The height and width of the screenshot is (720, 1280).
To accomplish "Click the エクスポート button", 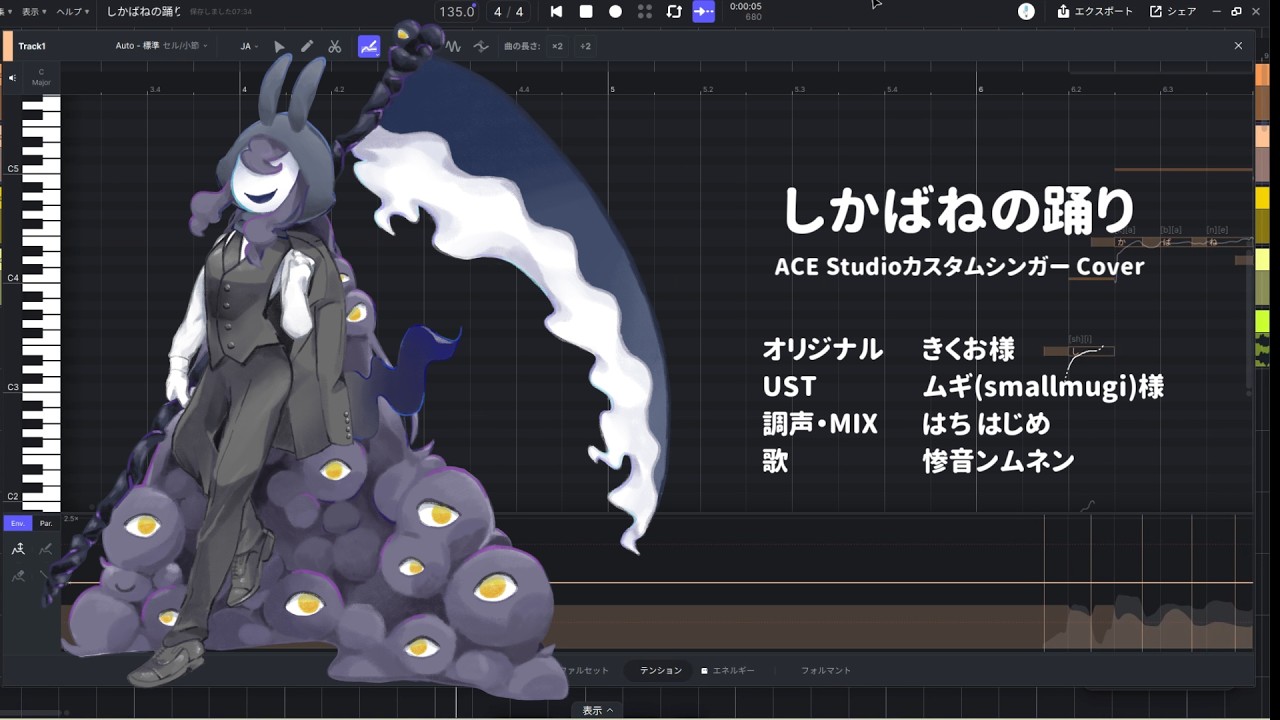I will tap(1096, 11).
